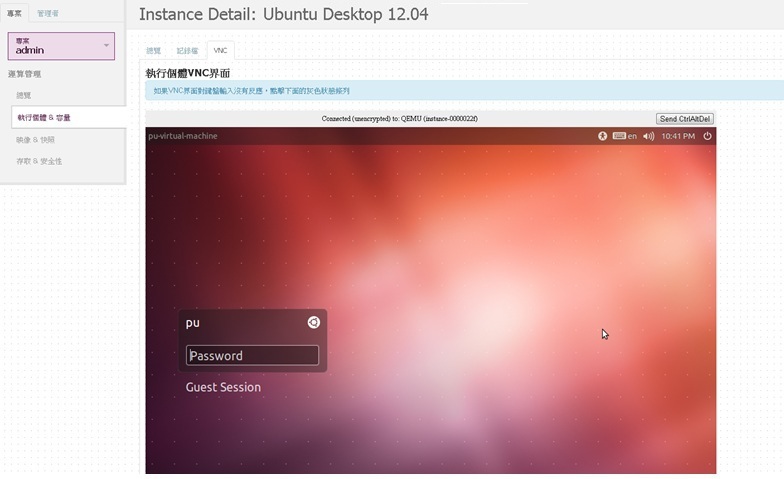Viewport: 784px width, 479px height.
Task: Select the Guest Session login option
Action: pos(223,387)
